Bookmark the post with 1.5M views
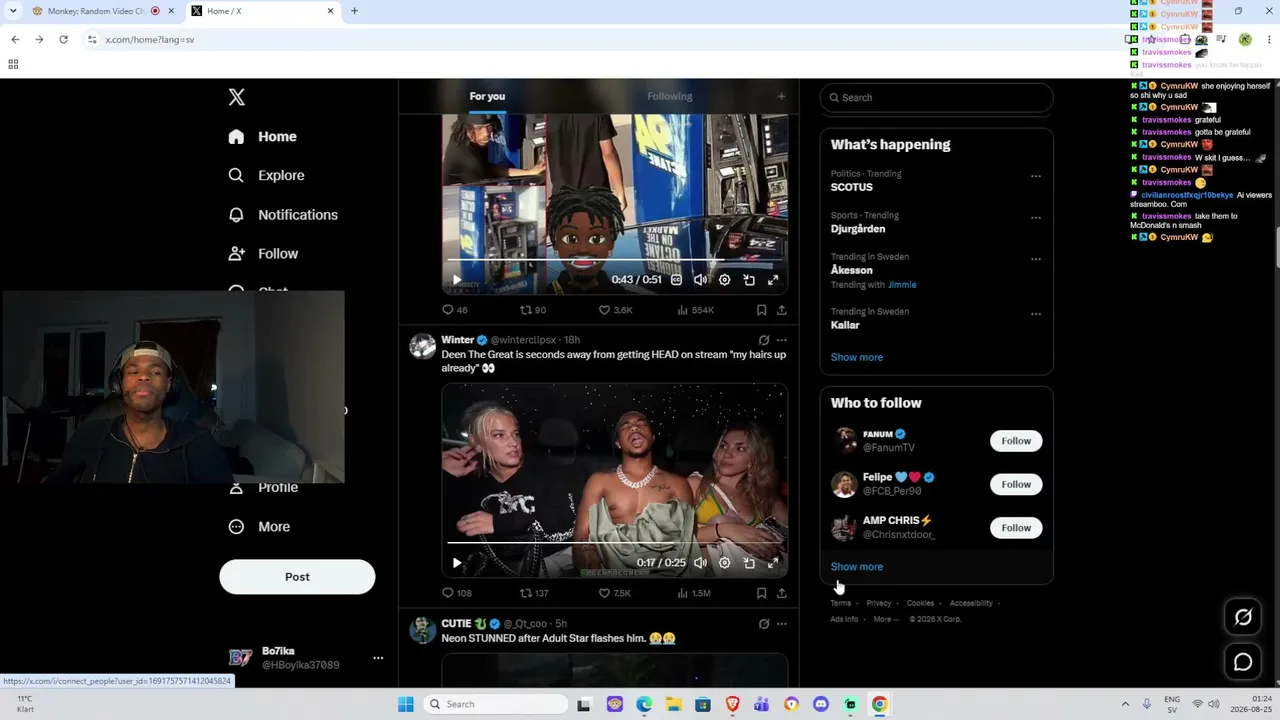Screen dimensions: 1280x720 point(761,593)
